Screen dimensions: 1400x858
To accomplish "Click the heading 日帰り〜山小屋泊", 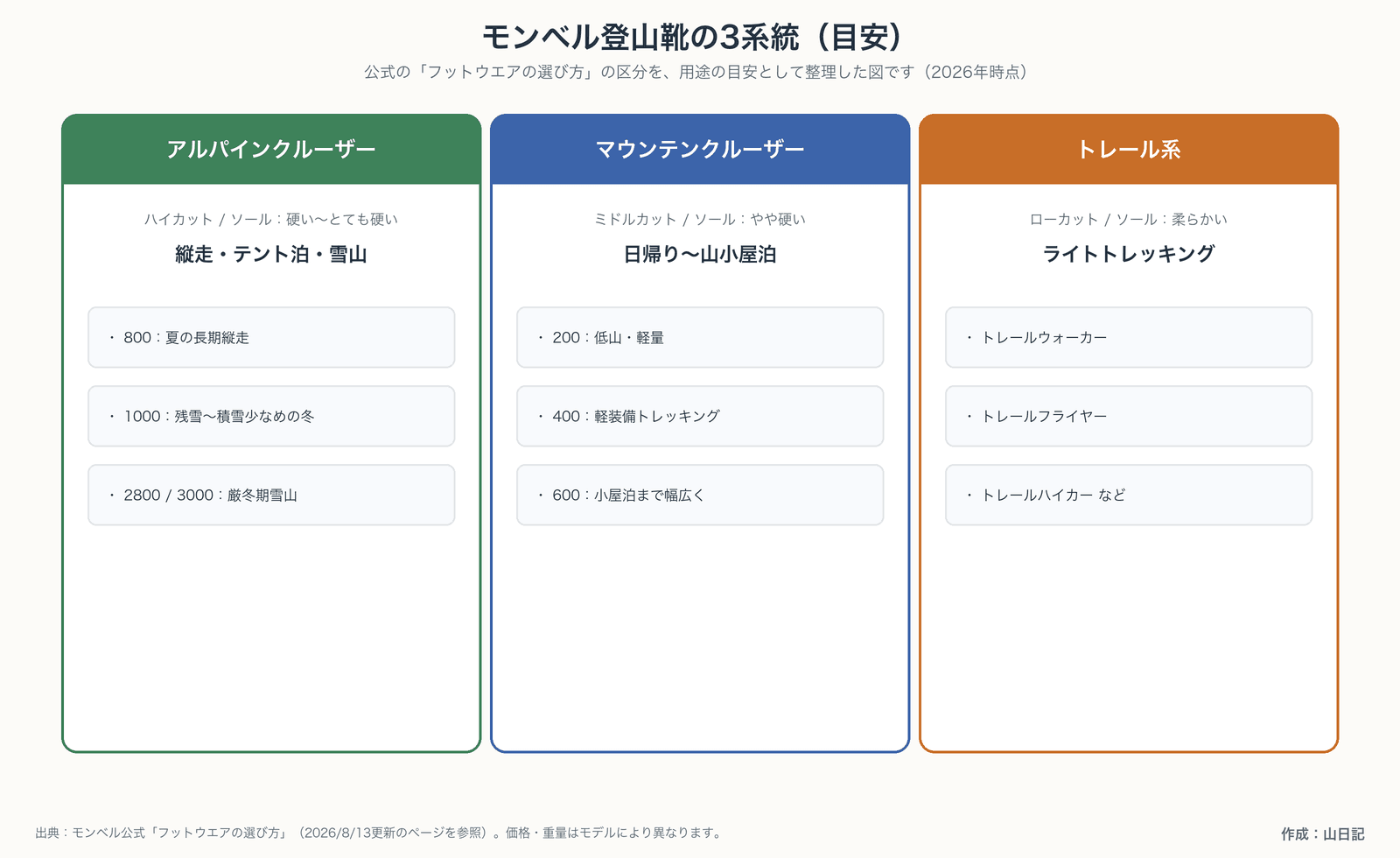I will click(x=700, y=255).
